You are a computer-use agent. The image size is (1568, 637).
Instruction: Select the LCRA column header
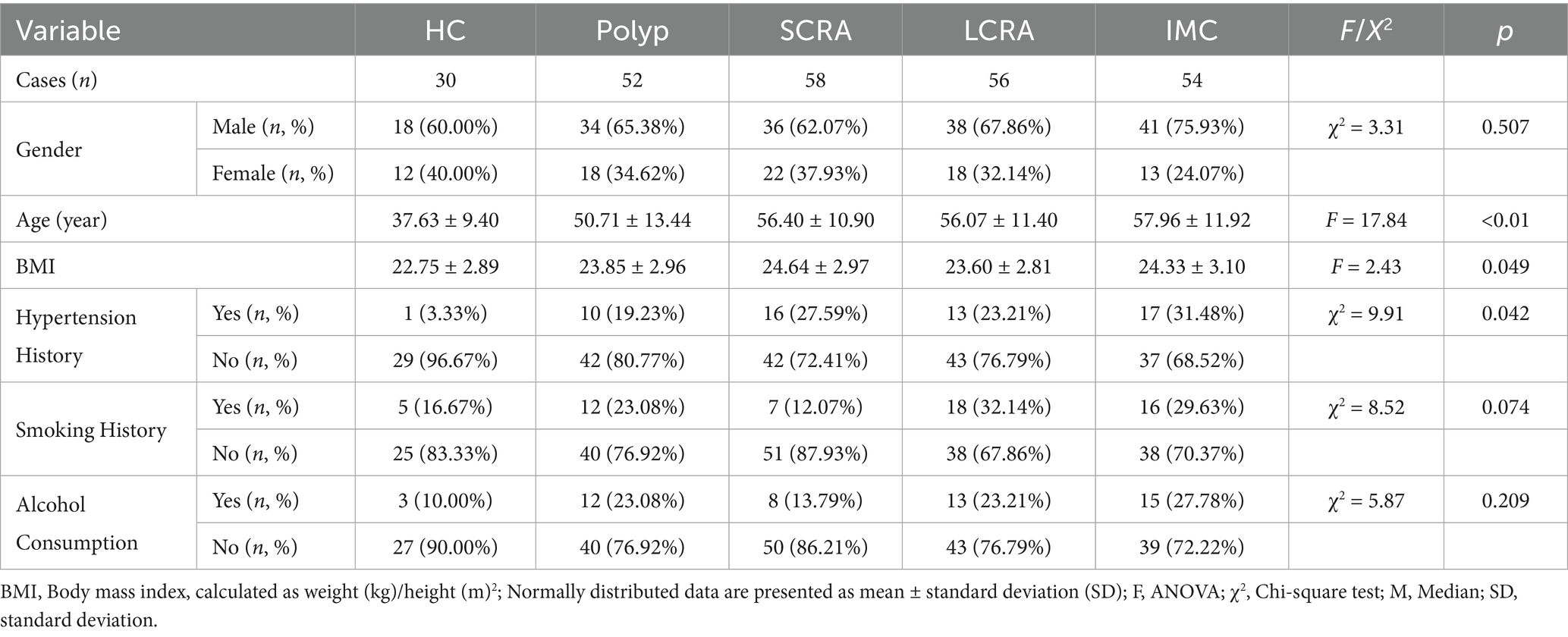coord(998,30)
